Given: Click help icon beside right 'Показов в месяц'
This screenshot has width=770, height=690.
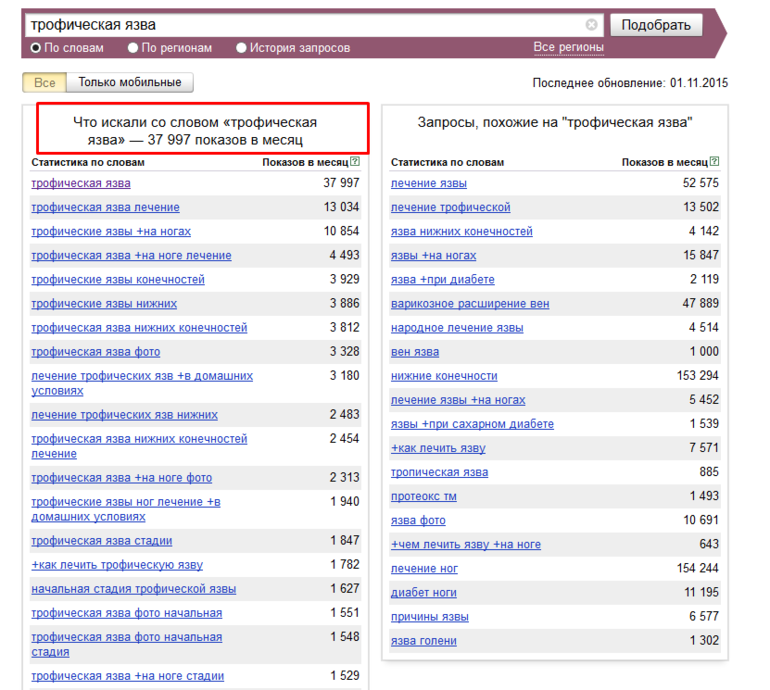Looking at the screenshot, I should pyautogui.click(x=714, y=162).
